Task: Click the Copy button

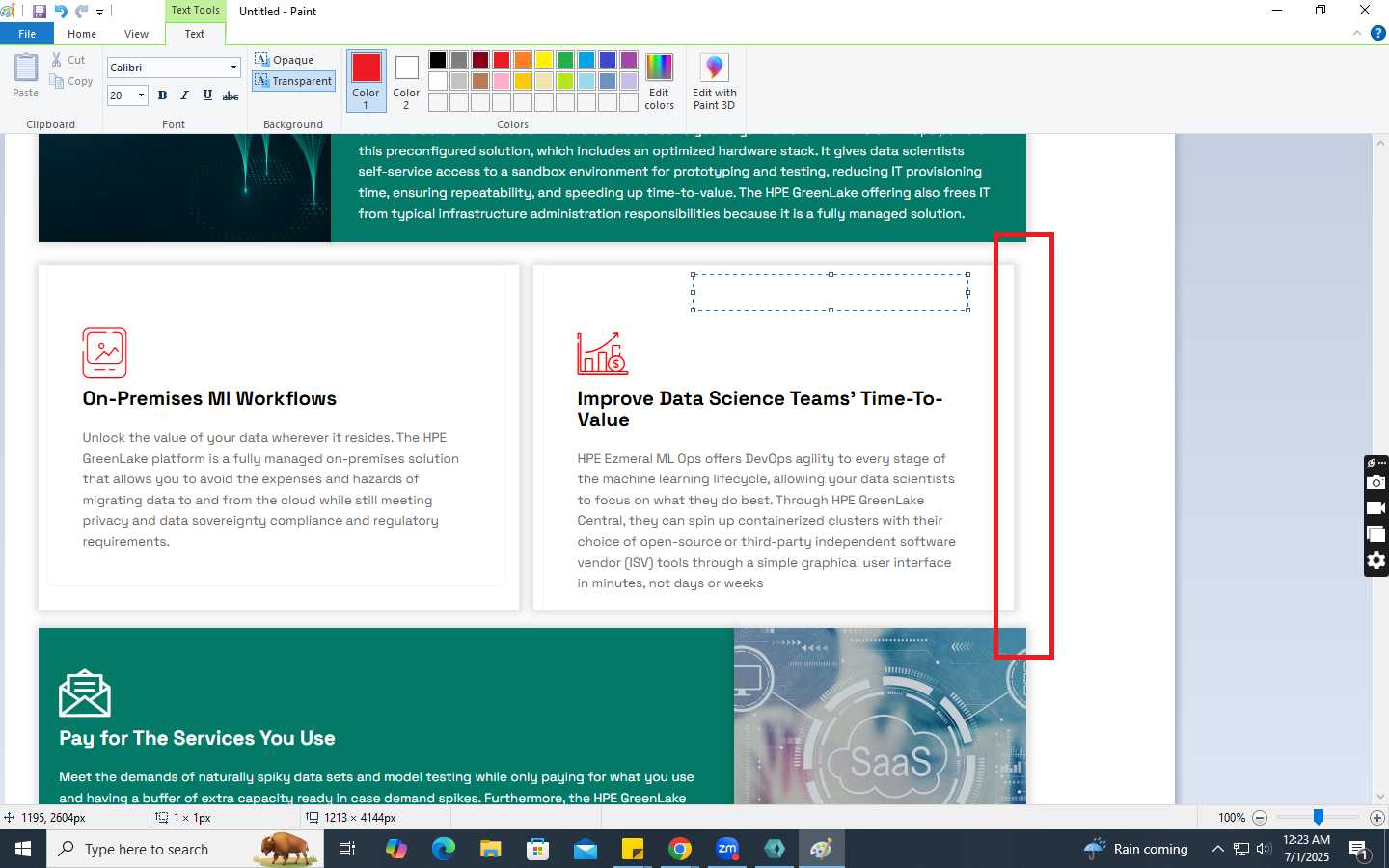Action: coord(71,82)
